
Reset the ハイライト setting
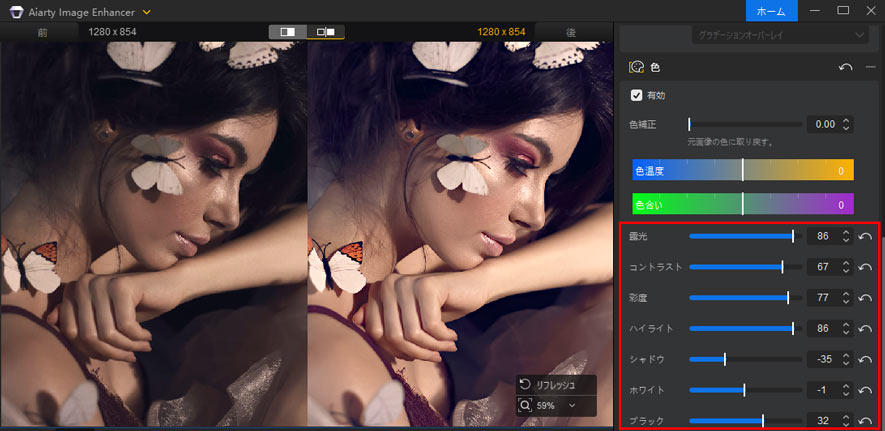tap(865, 328)
